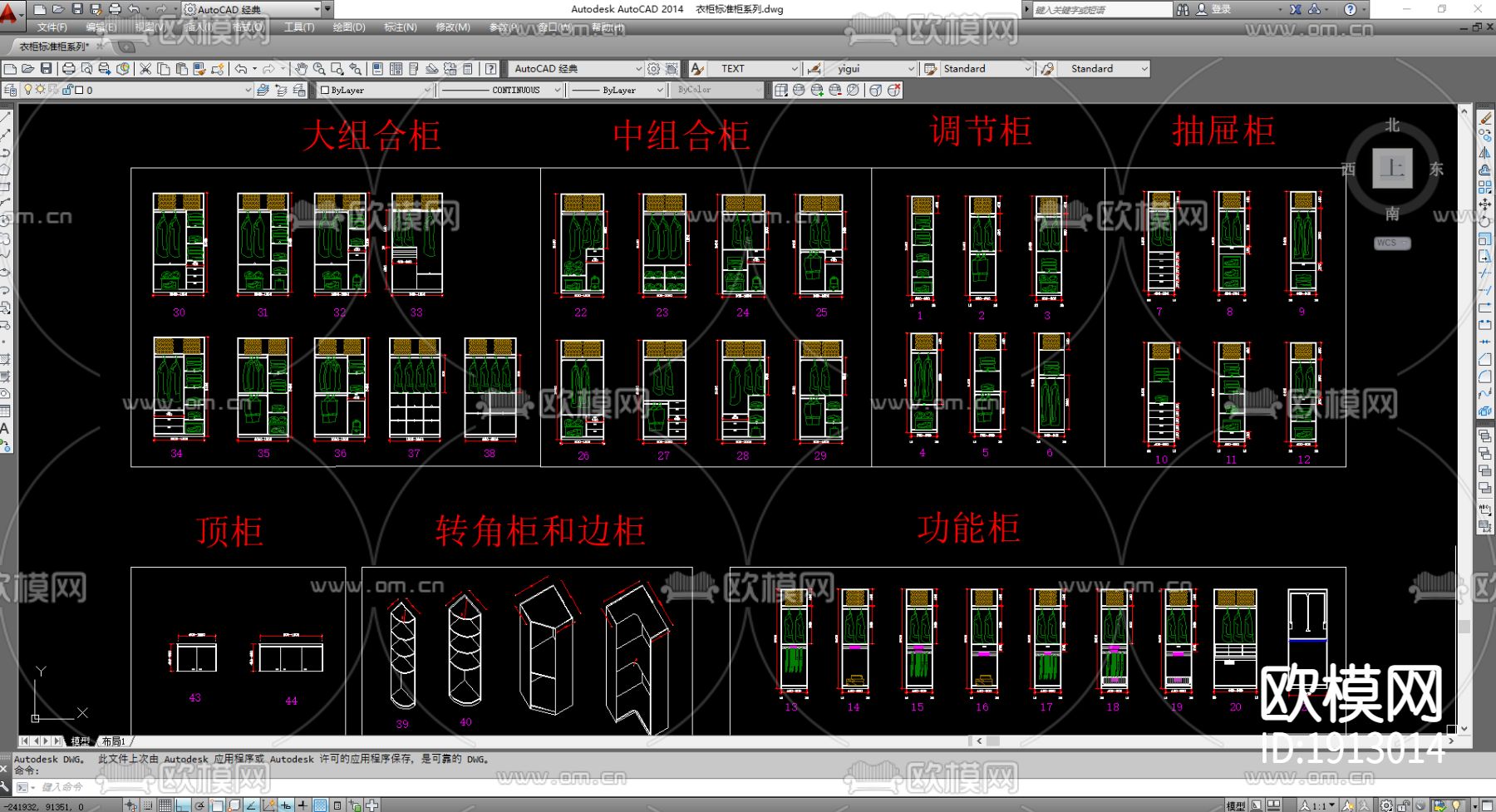The height and width of the screenshot is (812, 1496).
Task: Open the ByLayer color control swatch
Action: tap(376, 90)
